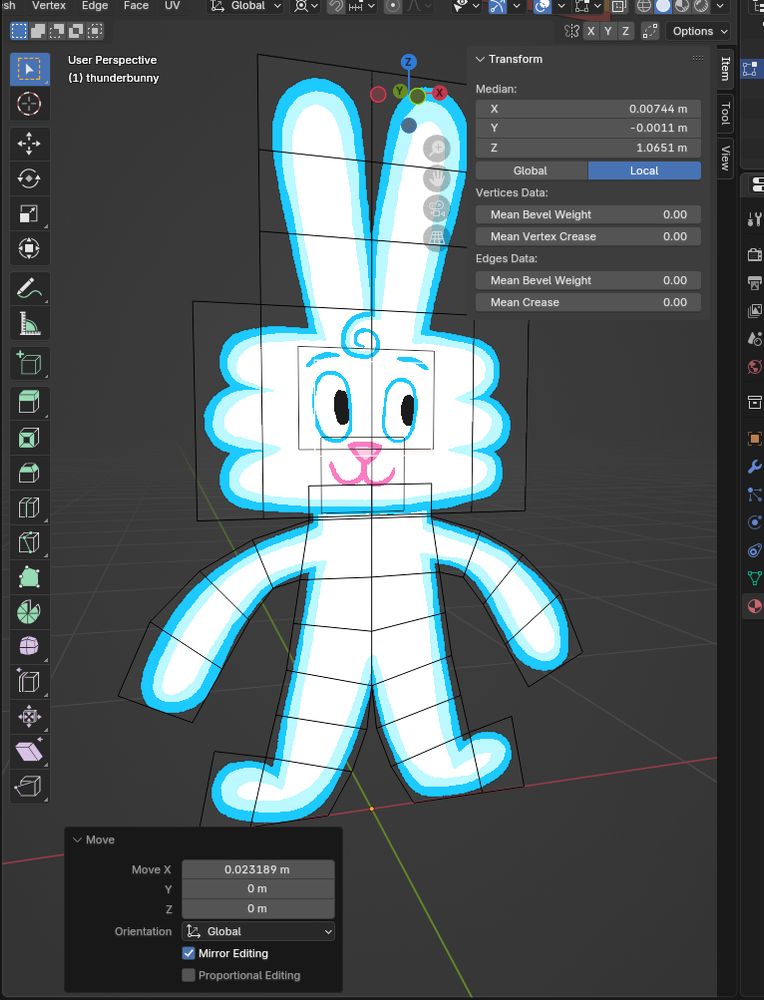Switch to rendered viewport shading

pos(700,6)
